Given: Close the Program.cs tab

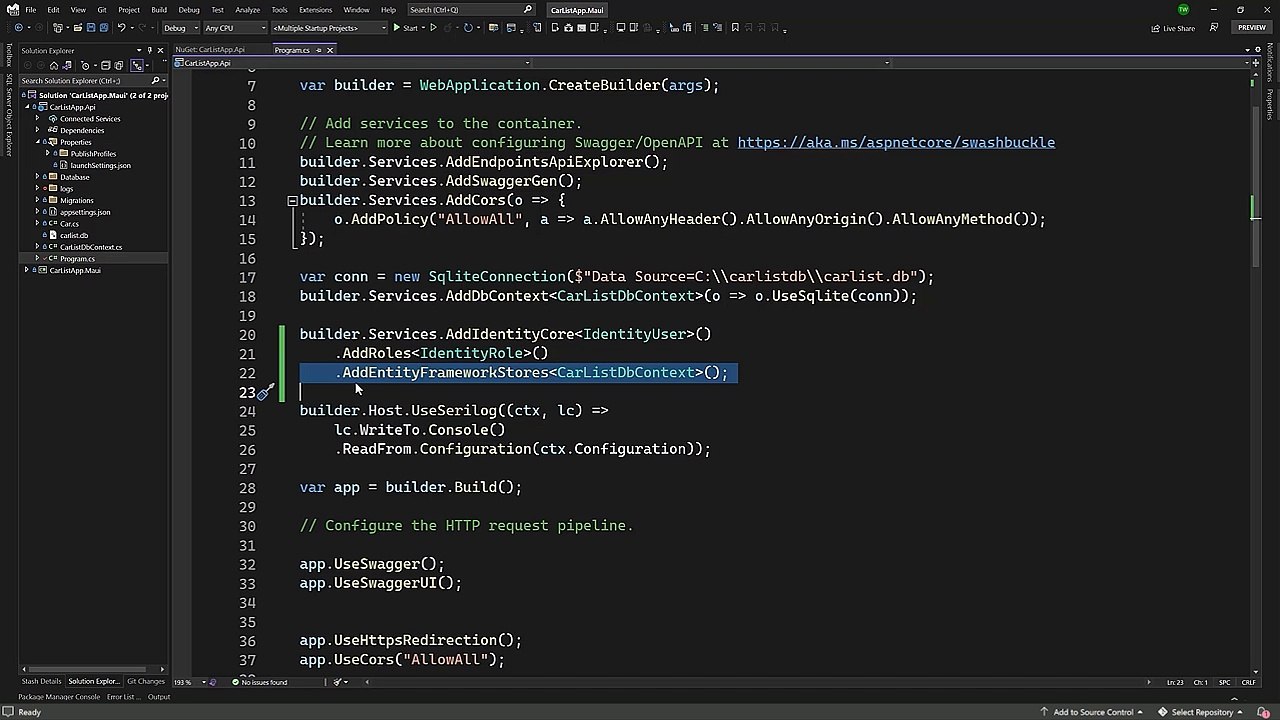Looking at the screenshot, I should coord(330,50).
